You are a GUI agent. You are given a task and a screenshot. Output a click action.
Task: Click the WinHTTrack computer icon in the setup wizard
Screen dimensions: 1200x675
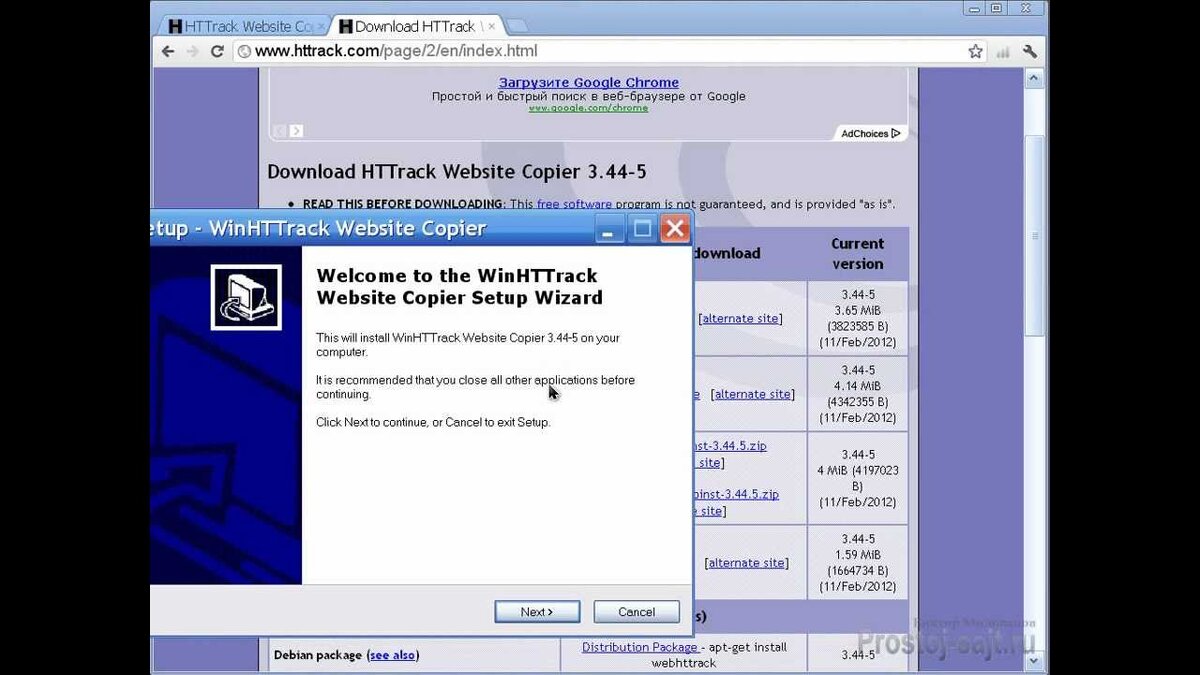click(246, 297)
